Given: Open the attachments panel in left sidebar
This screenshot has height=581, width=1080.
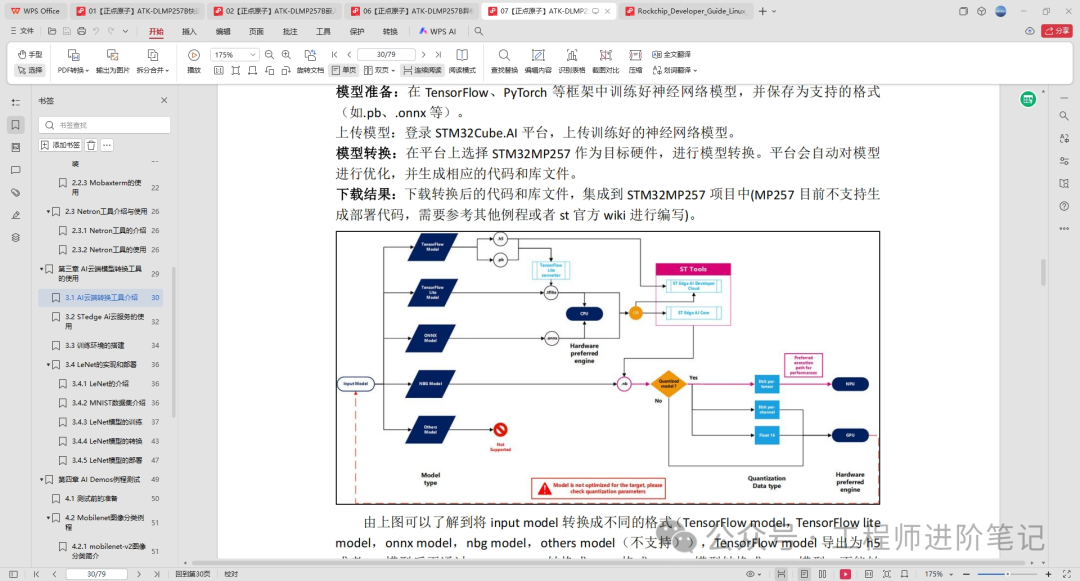Looking at the screenshot, I should click(x=15, y=193).
